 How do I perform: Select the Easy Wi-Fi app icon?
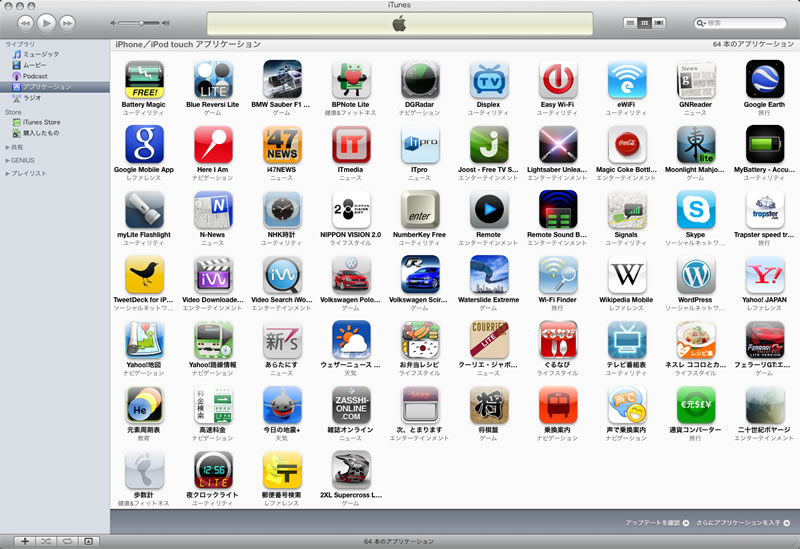click(558, 79)
